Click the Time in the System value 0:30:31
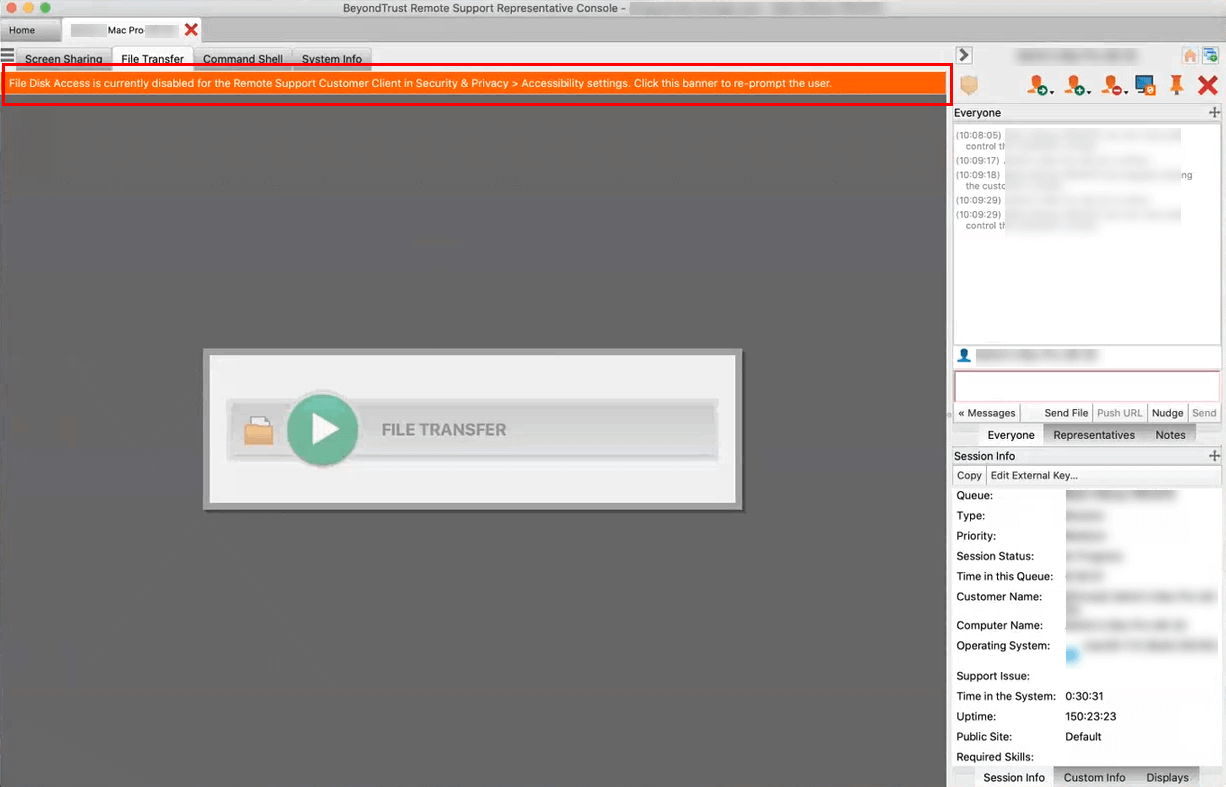The height and width of the screenshot is (787, 1226). pos(1084,696)
